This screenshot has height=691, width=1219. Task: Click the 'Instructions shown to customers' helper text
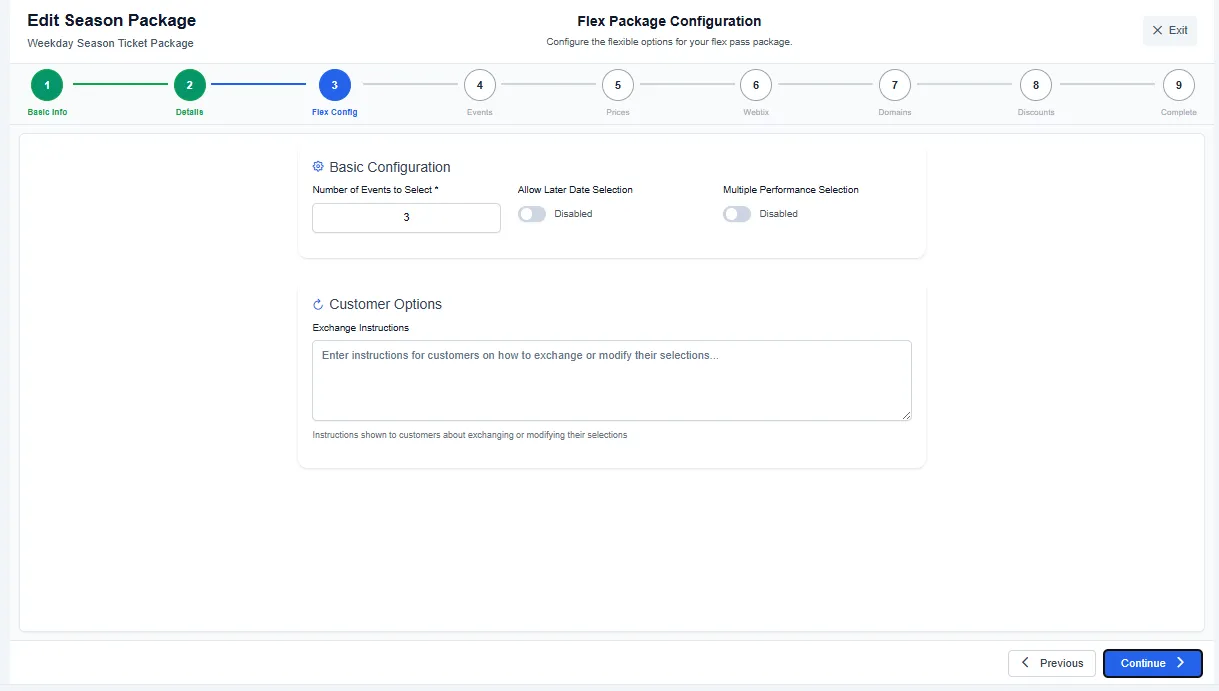click(x=470, y=435)
